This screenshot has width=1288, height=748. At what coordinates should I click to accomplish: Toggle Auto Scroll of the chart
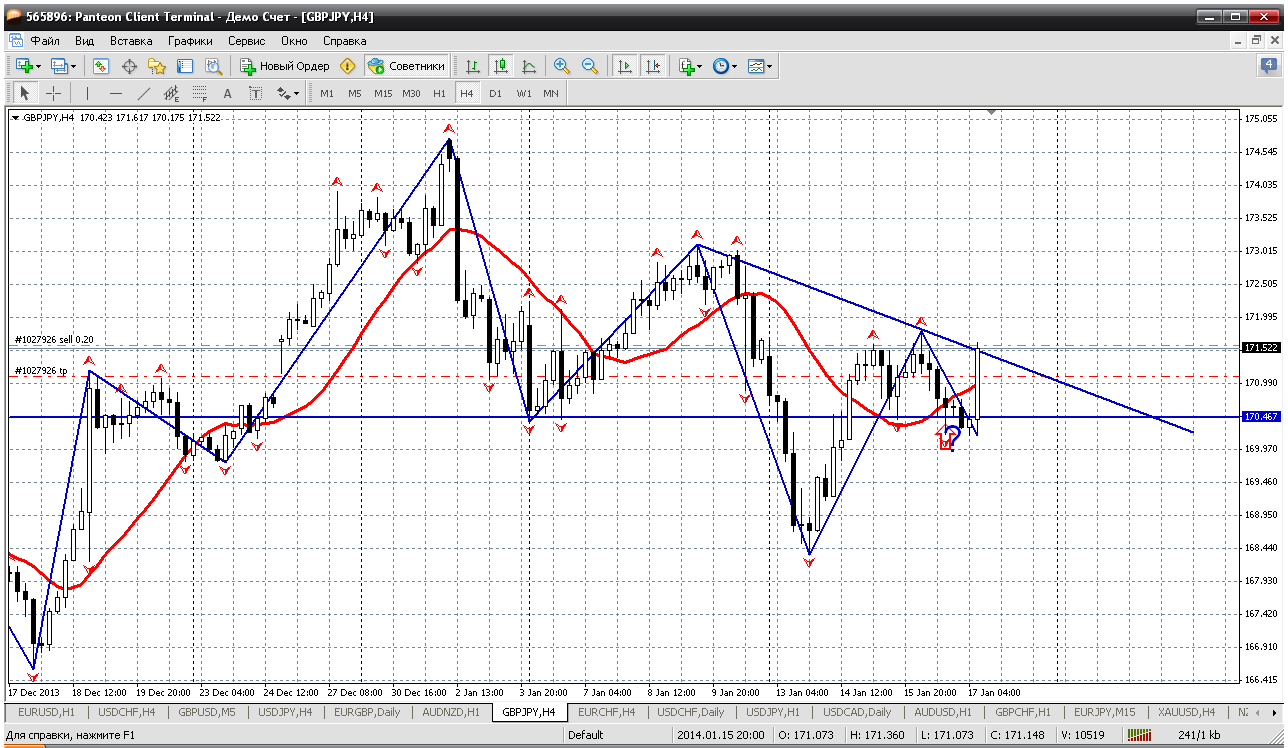(625, 66)
